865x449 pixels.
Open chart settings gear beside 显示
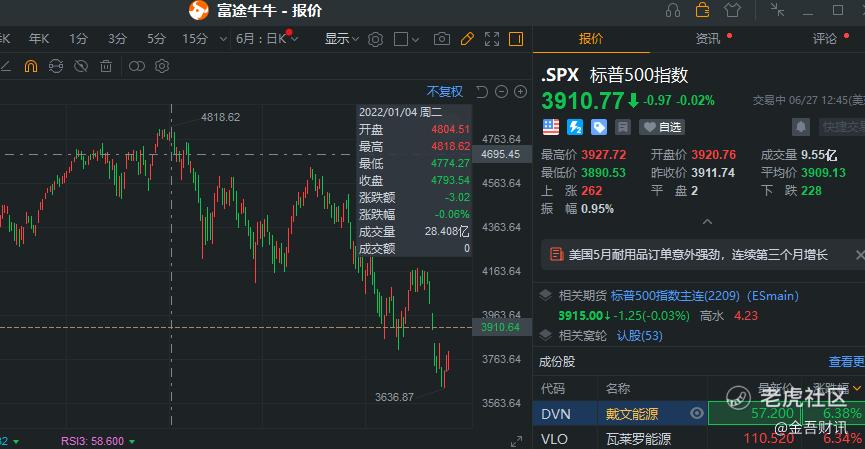pos(375,39)
